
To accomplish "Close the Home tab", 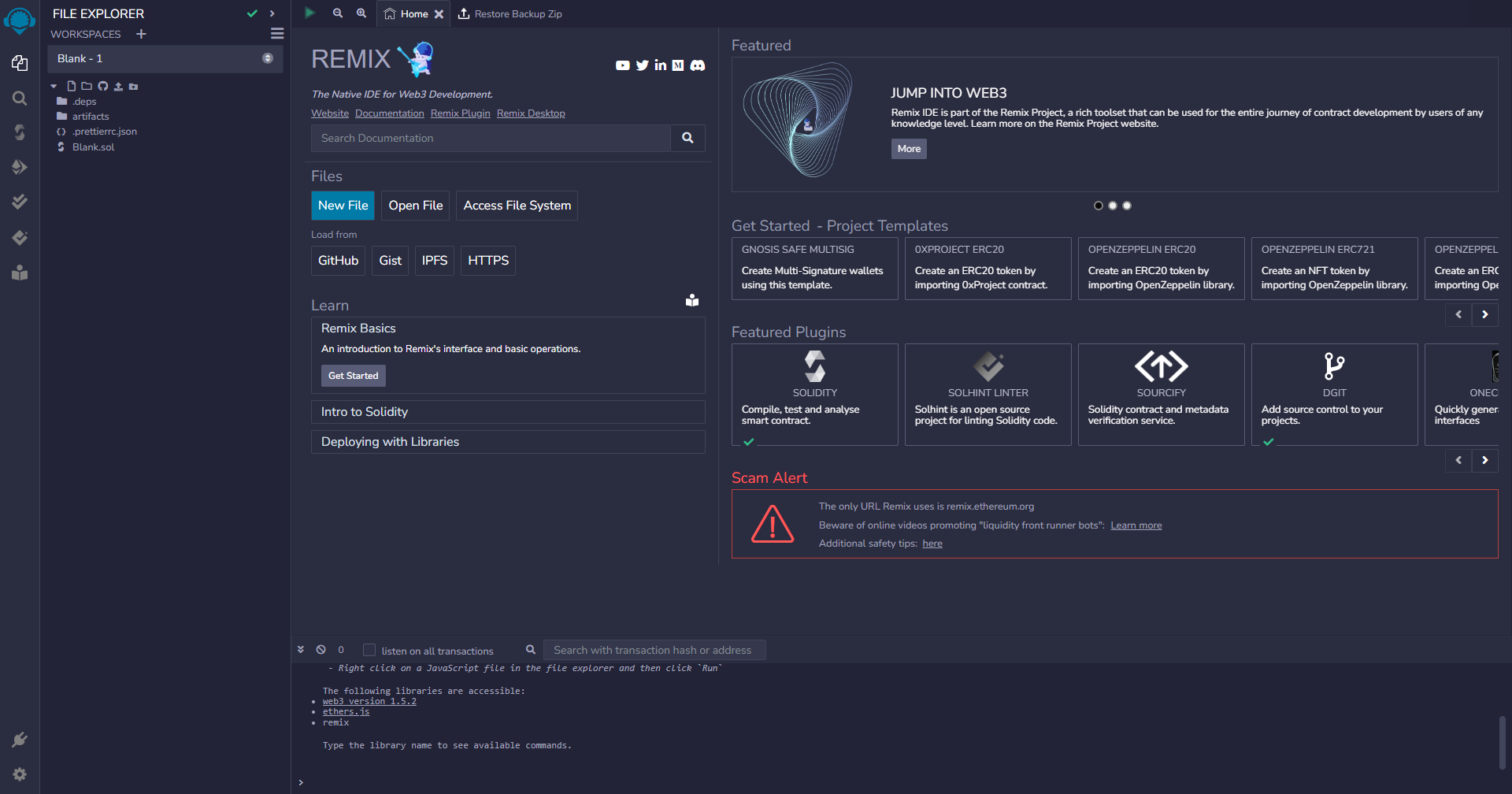I will coord(439,14).
